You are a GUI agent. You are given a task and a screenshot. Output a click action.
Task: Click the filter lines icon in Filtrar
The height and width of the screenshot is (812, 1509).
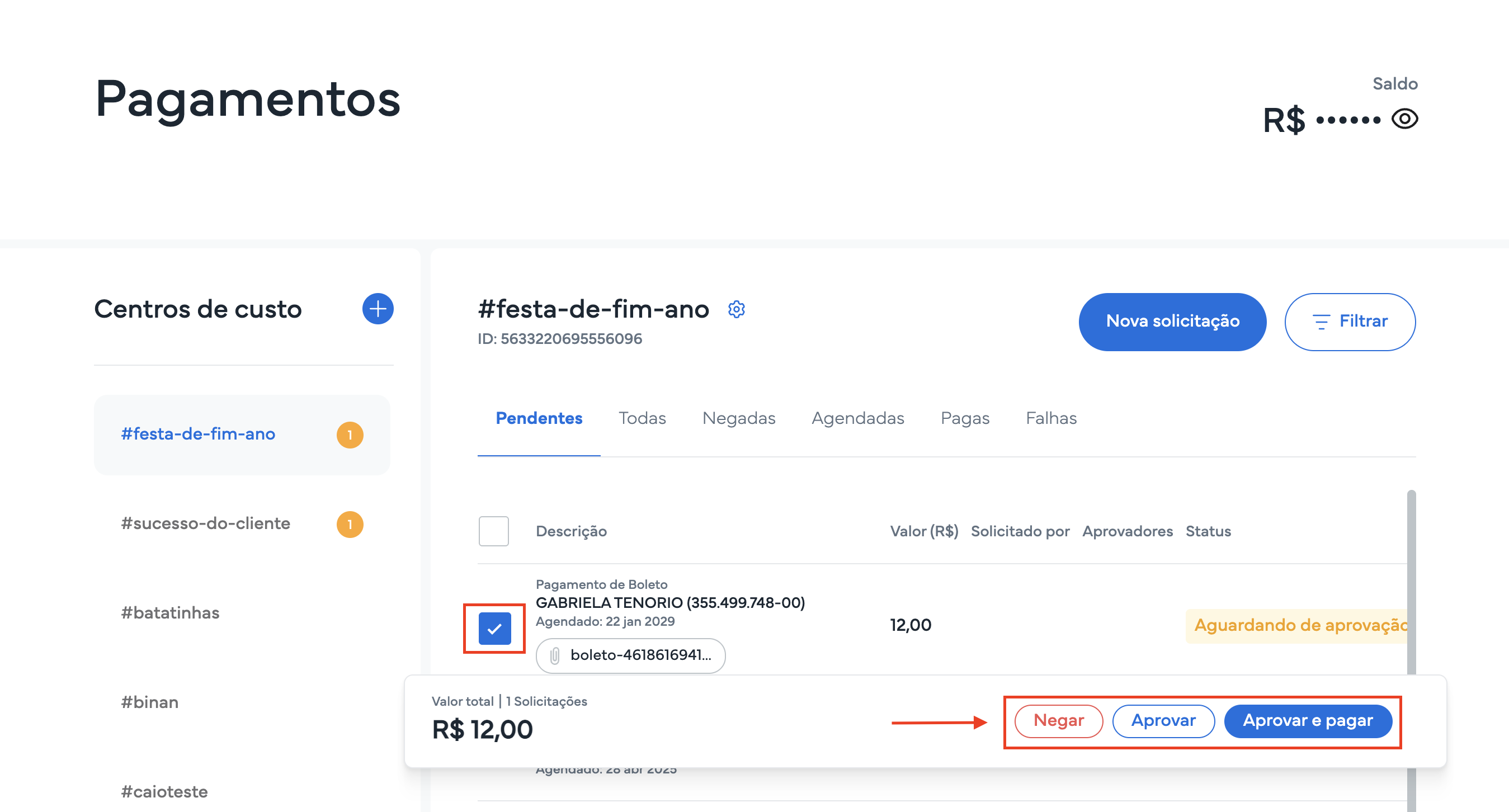click(x=1321, y=322)
